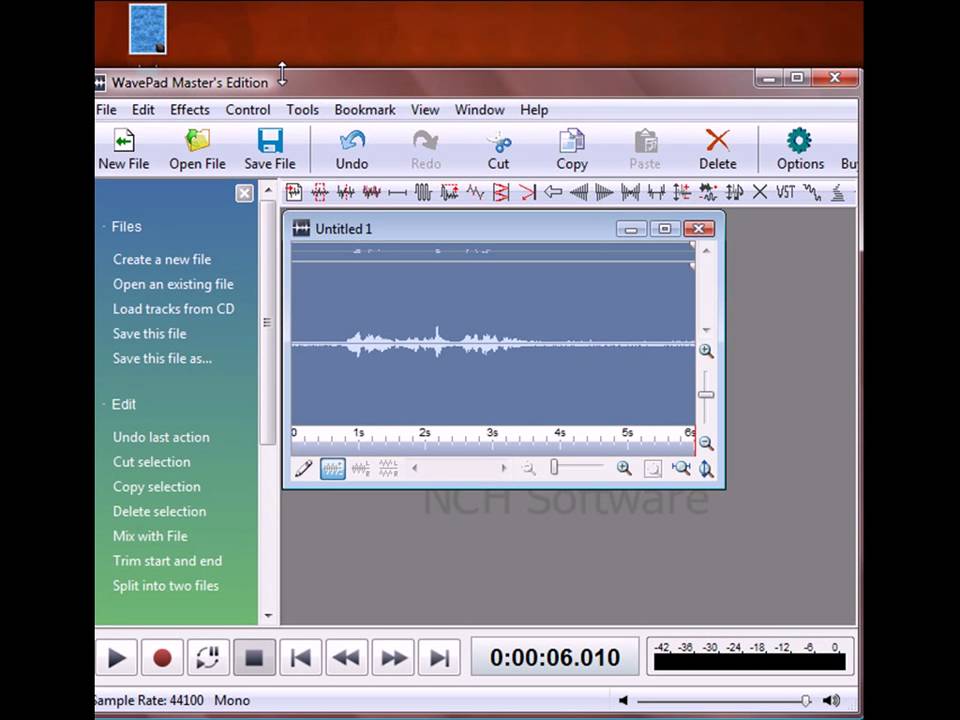Click the master volume slider handle
960x720 pixels.
[x=806, y=700]
